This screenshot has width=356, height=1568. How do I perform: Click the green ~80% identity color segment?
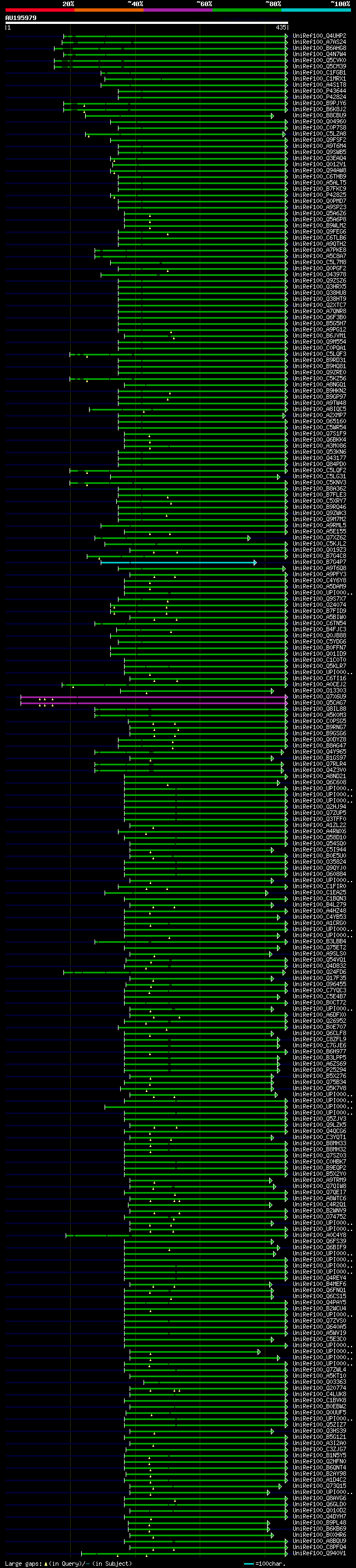tap(247, 10)
